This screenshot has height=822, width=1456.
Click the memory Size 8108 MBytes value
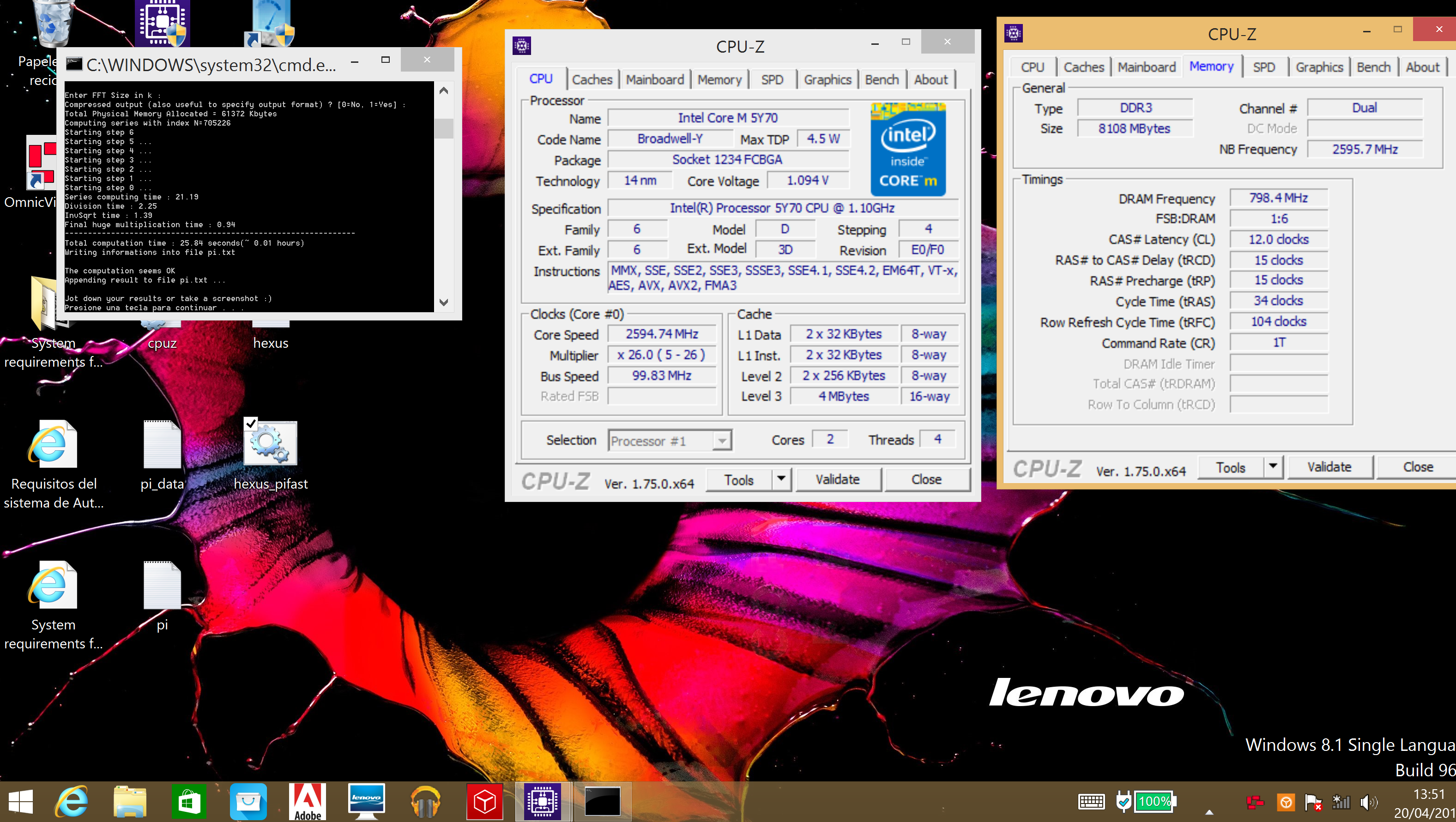point(1135,128)
